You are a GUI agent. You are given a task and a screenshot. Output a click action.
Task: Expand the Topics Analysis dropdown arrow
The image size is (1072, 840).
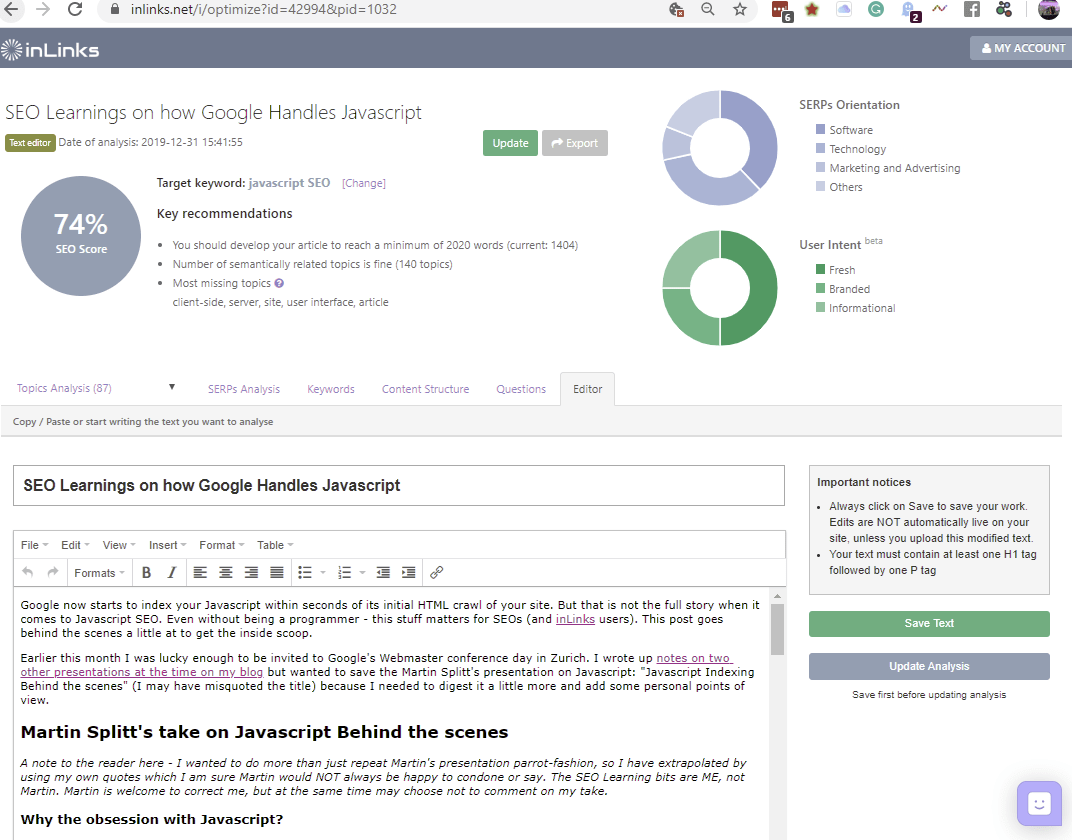172,387
